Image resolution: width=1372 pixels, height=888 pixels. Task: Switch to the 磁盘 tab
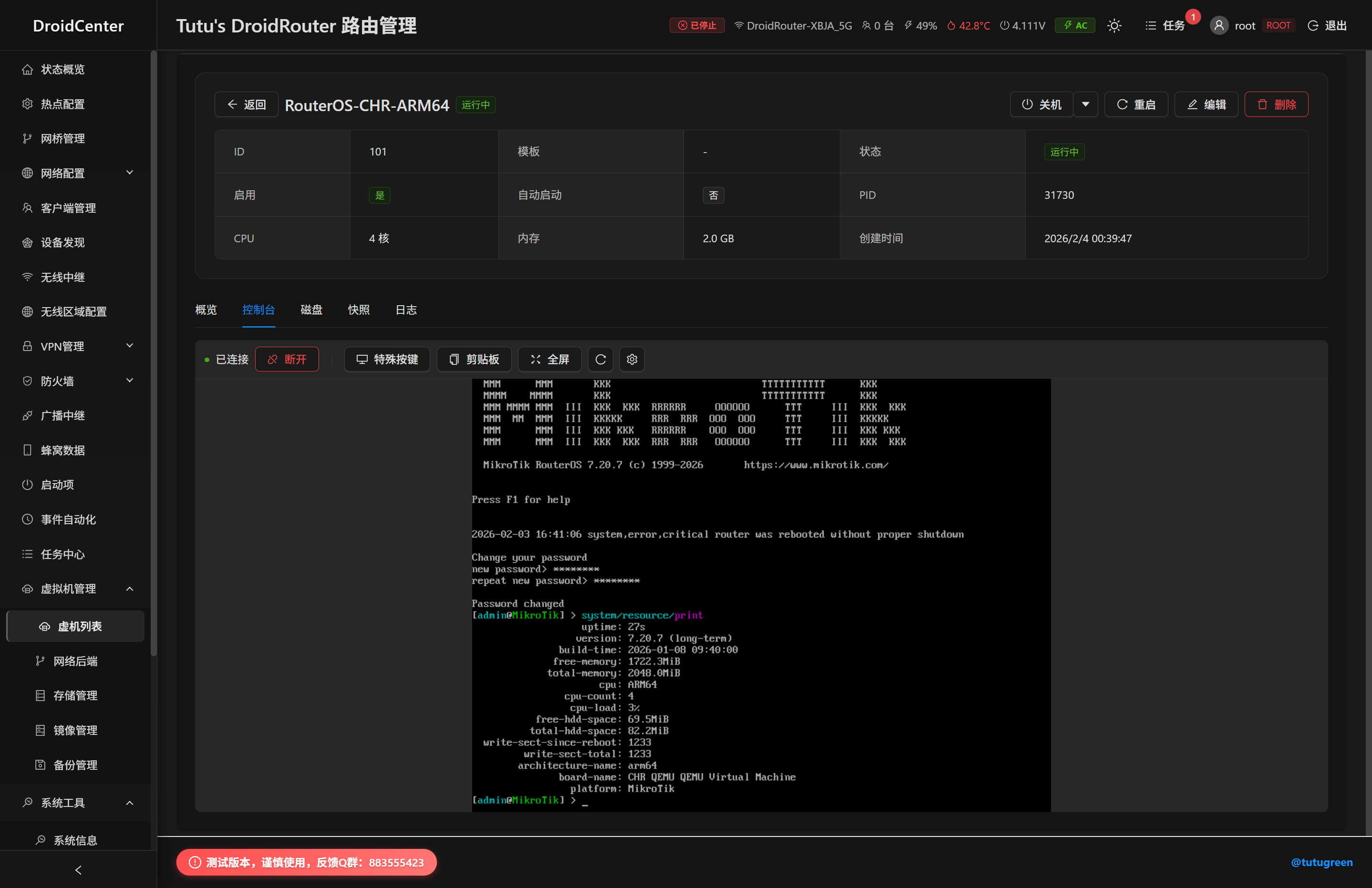(x=311, y=310)
